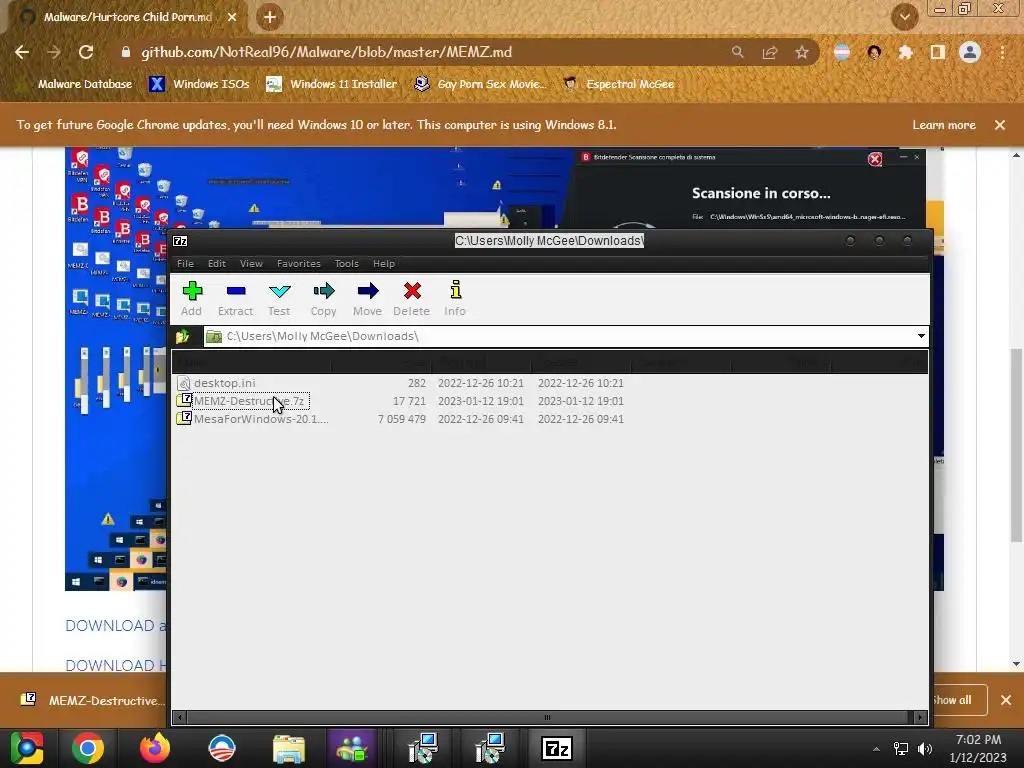
Task: Open the Help menu in 7-Zip
Action: click(x=384, y=264)
